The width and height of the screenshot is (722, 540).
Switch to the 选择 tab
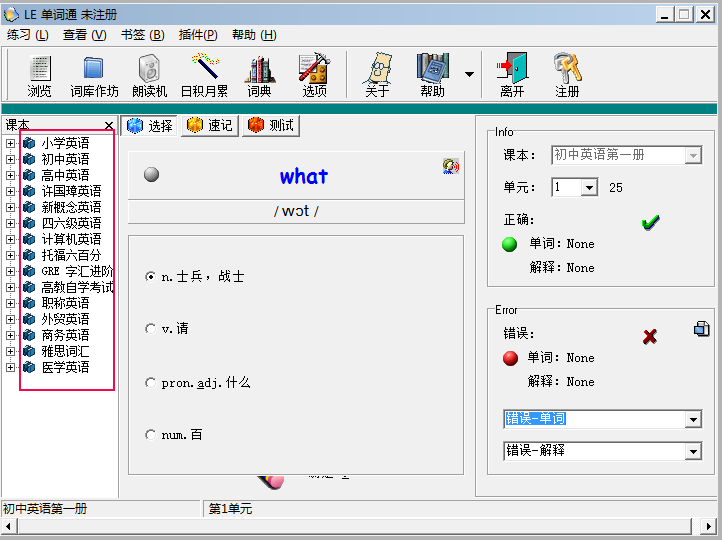tap(150, 125)
